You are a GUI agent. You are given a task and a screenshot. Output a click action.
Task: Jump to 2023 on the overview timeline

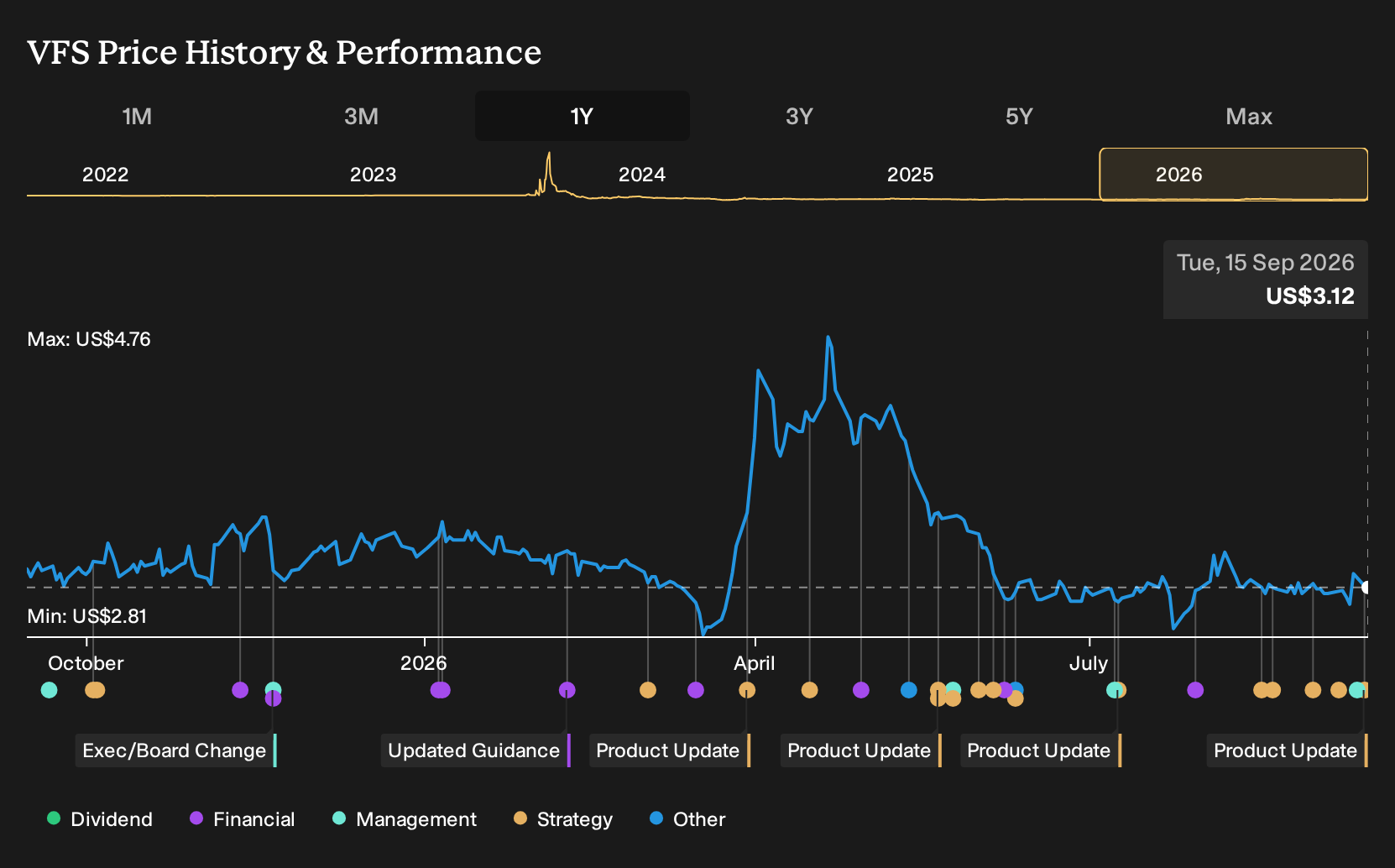tap(373, 175)
